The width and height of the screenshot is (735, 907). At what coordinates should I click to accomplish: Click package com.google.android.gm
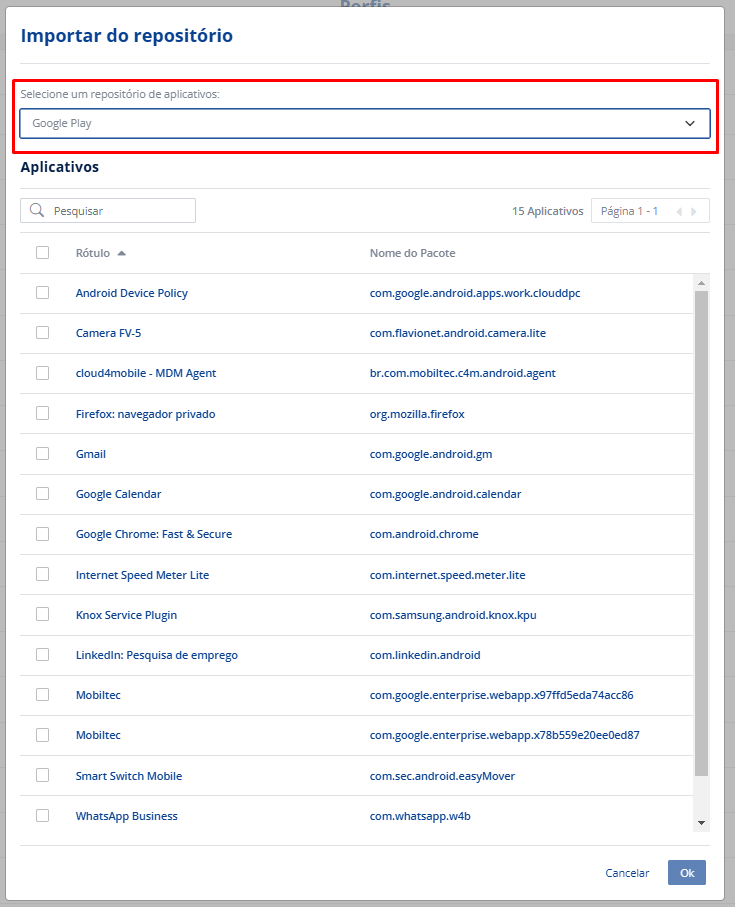431,454
